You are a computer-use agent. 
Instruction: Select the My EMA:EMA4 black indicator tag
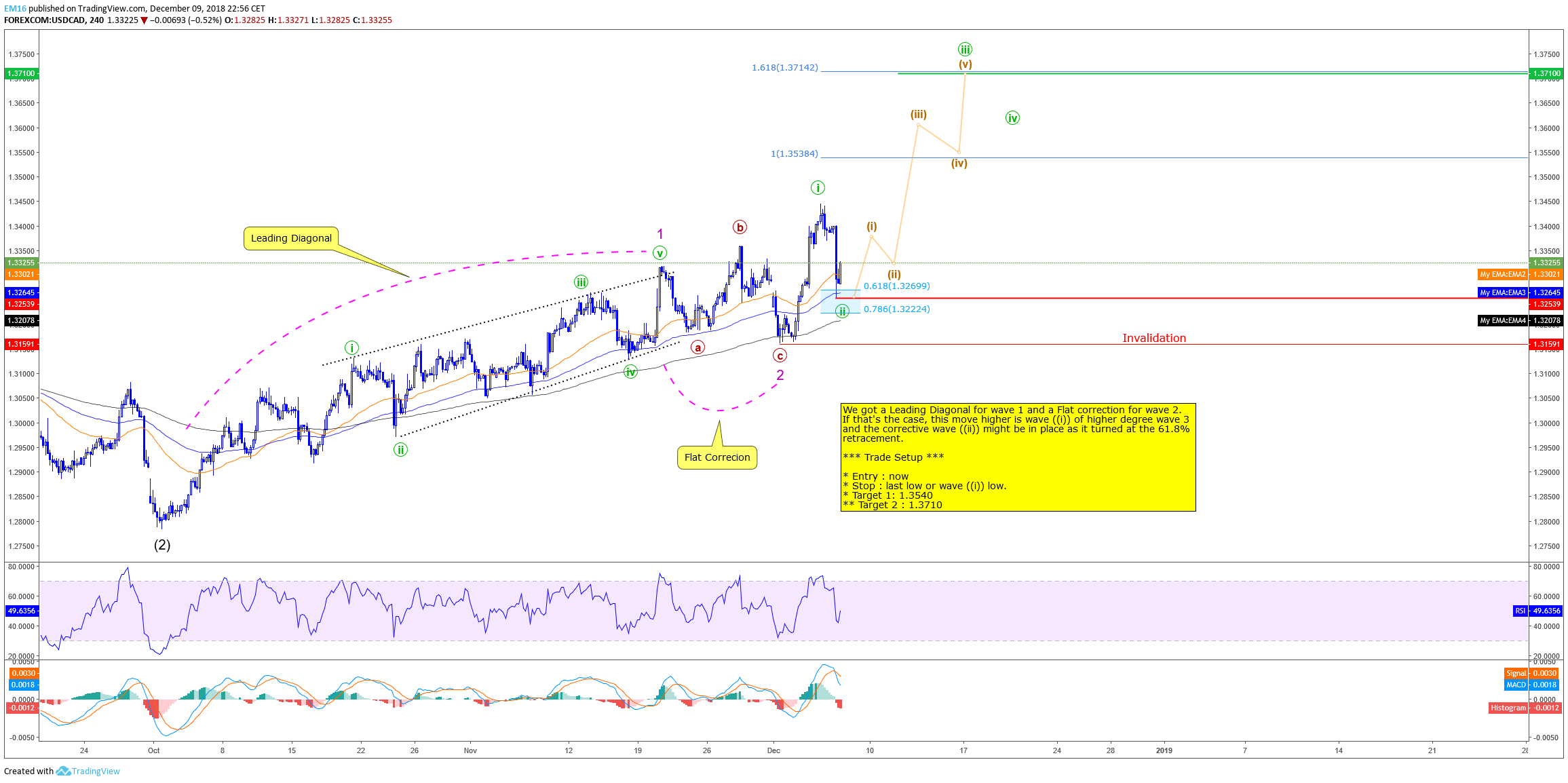tap(1503, 320)
